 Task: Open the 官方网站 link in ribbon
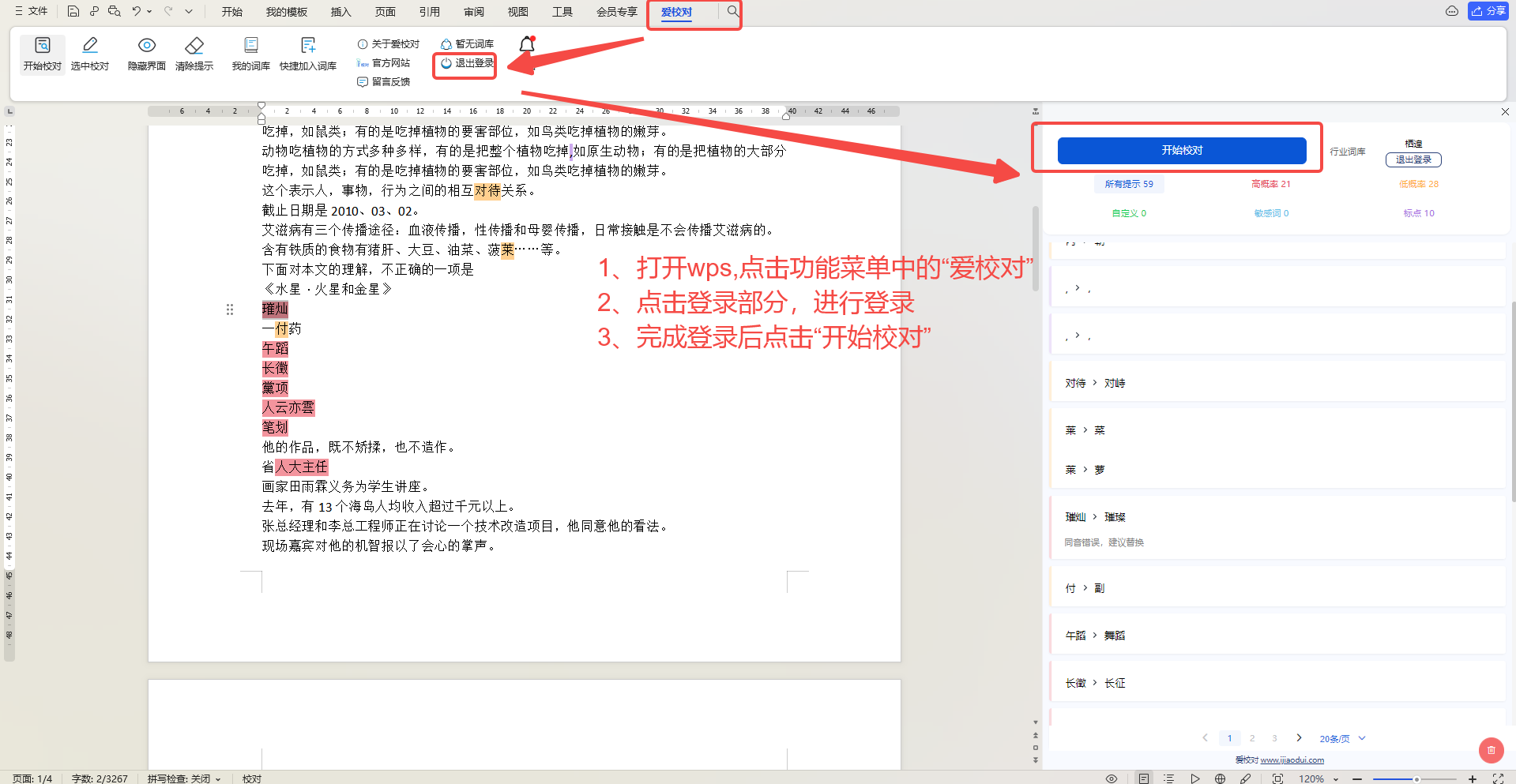384,63
